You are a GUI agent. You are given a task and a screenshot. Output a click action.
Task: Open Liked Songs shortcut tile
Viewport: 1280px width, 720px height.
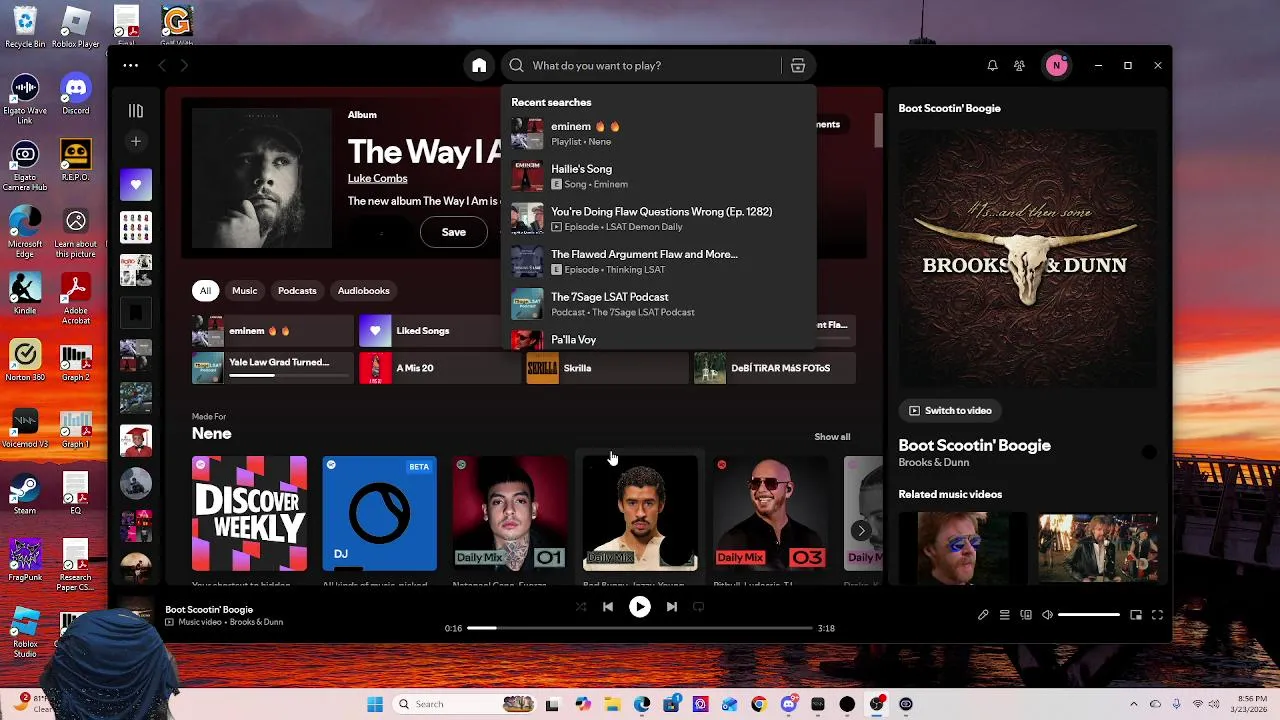pos(431,331)
